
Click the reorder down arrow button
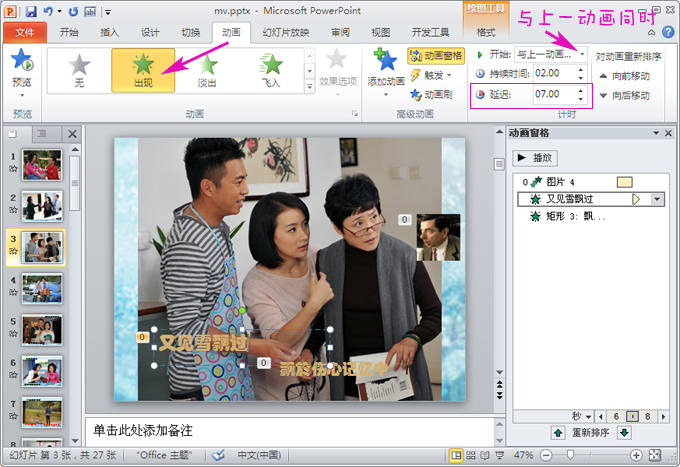coord(624,432)
